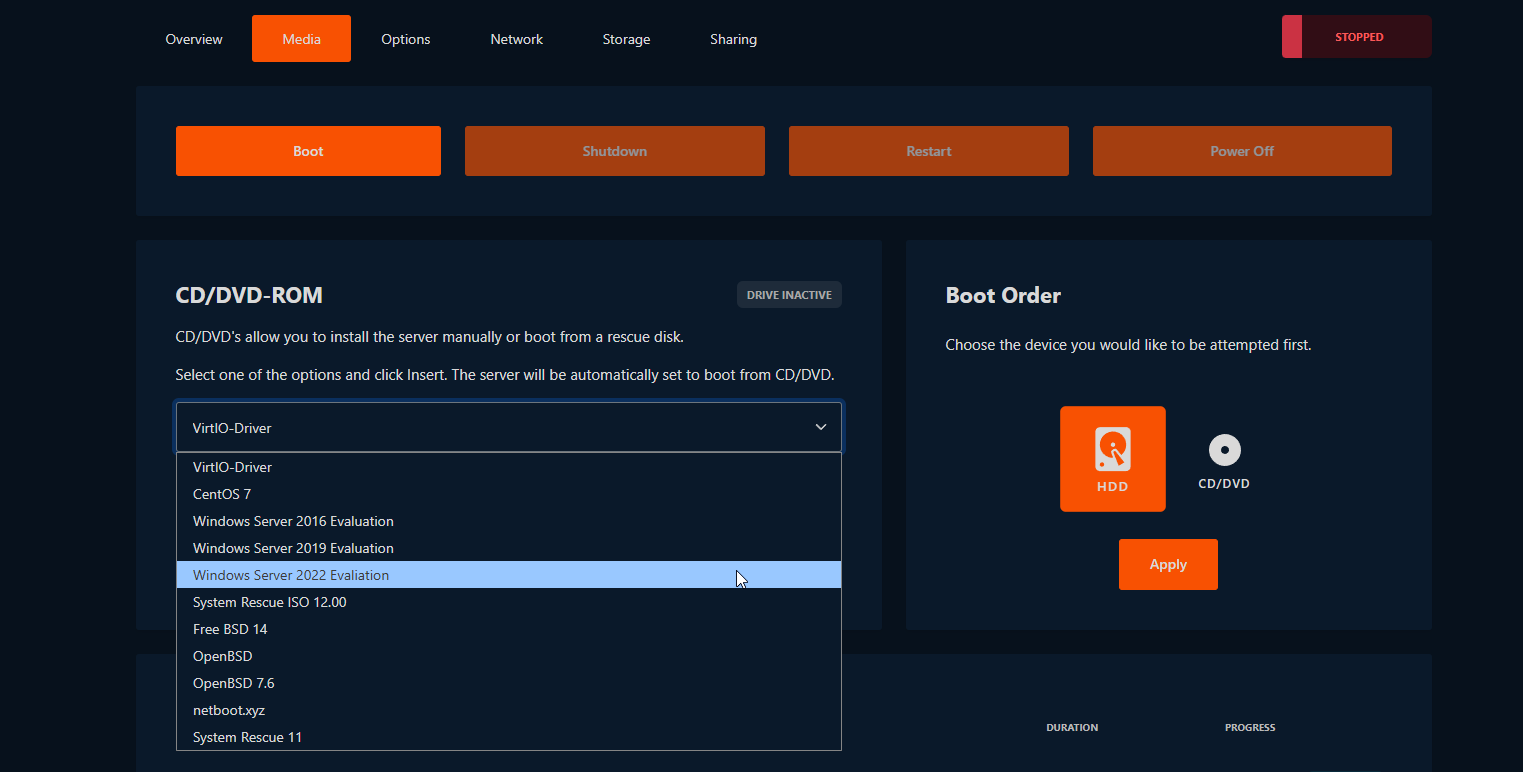The height and width of the screenshot is (772, 1523).
Task: Switch to the Network tab
Action: pos(516,39)
